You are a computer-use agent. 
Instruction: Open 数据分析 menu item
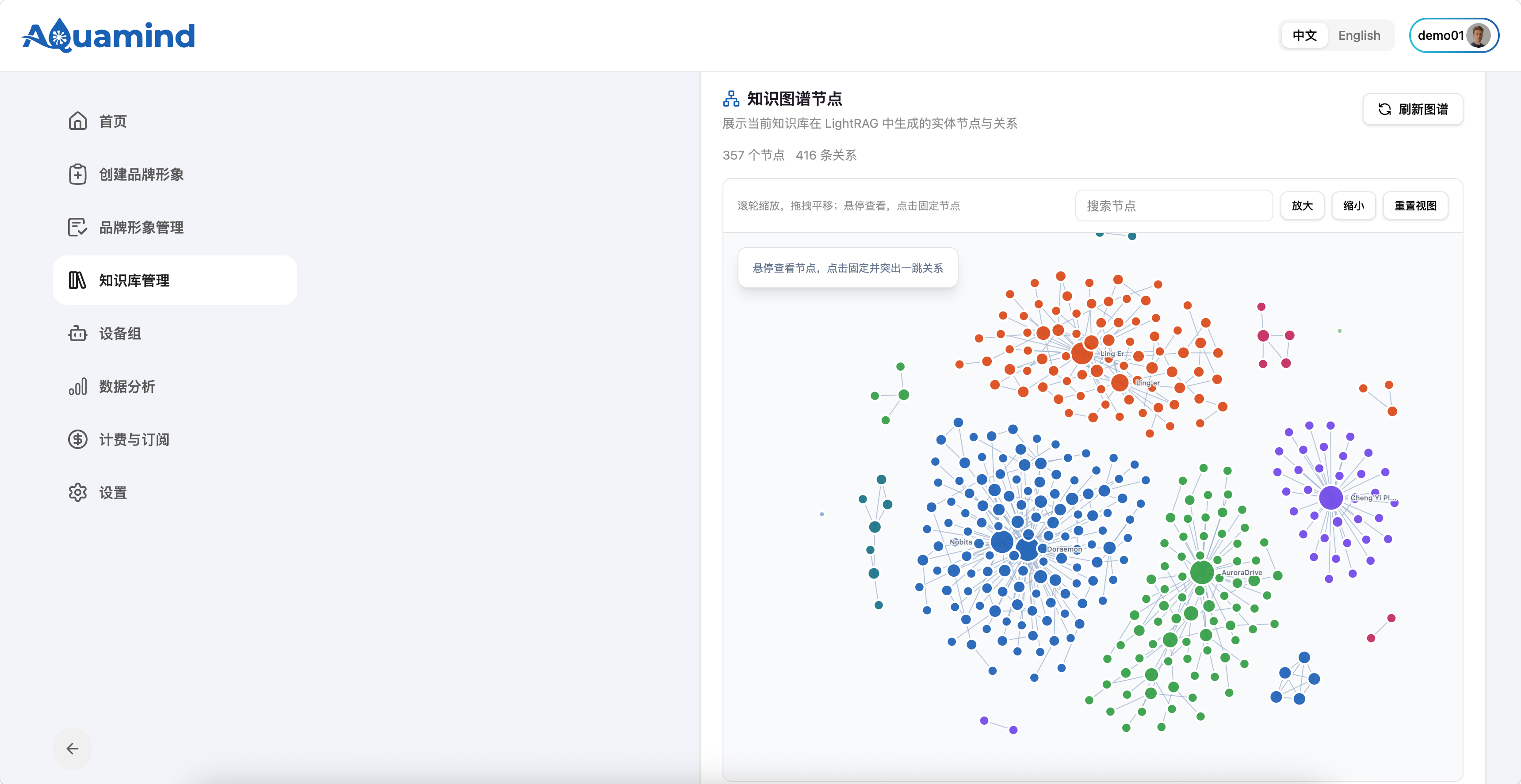coord(175,387)
